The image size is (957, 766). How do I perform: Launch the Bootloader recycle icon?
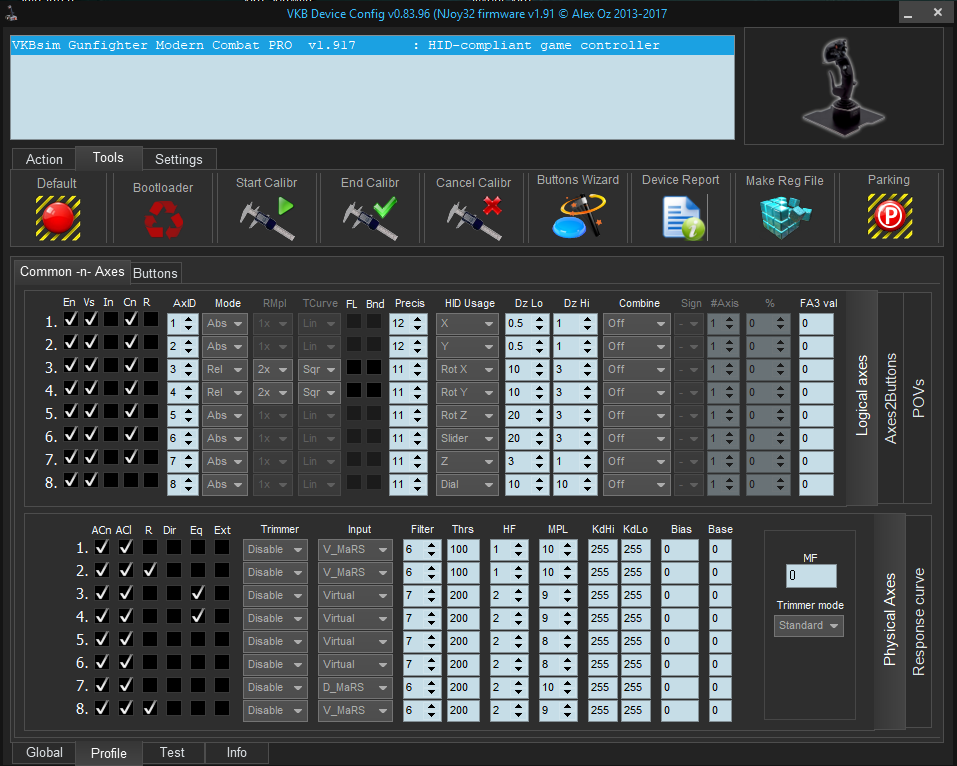164,219
